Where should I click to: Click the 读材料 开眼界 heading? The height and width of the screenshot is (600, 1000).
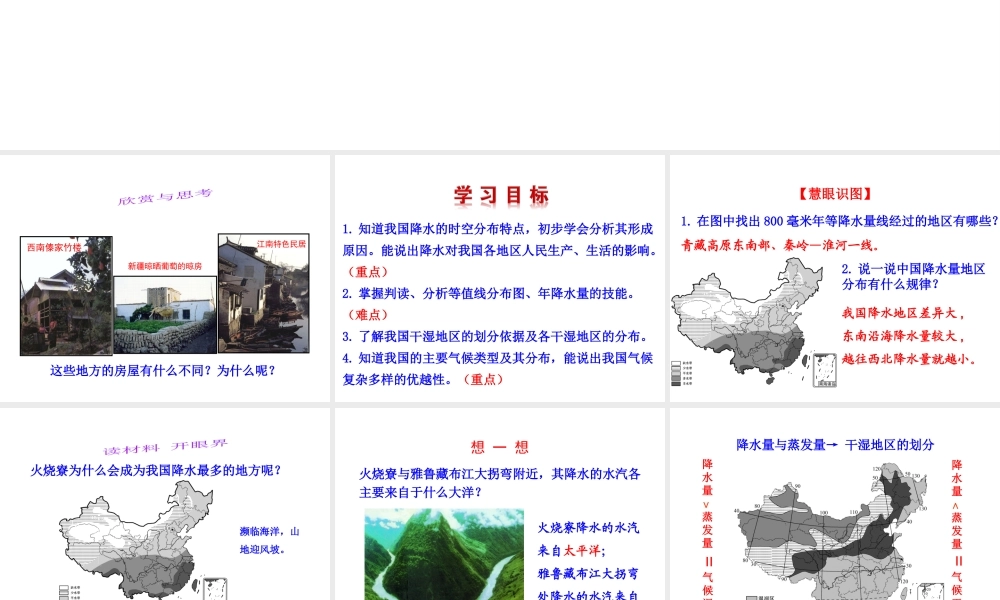point(166,448)
